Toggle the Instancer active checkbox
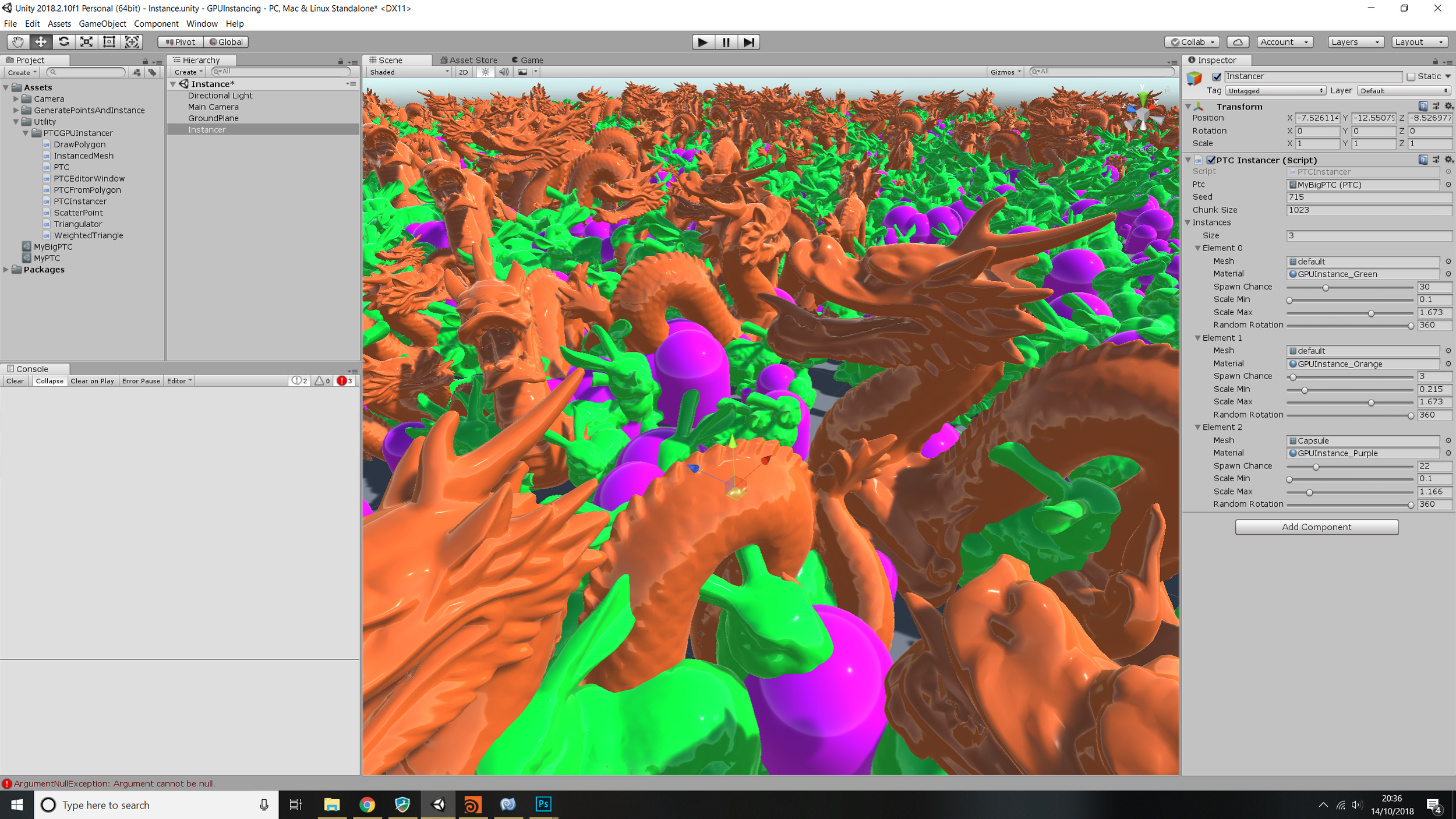 click(x=1217, y=76)
